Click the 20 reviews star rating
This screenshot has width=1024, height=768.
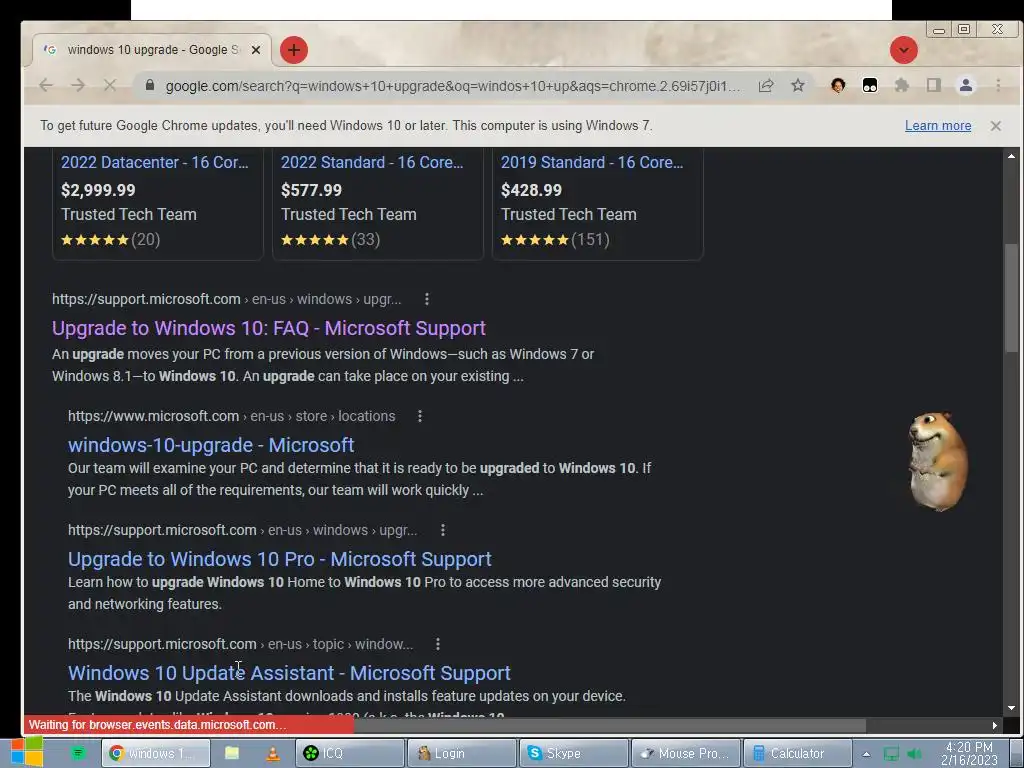pos(110,240)
